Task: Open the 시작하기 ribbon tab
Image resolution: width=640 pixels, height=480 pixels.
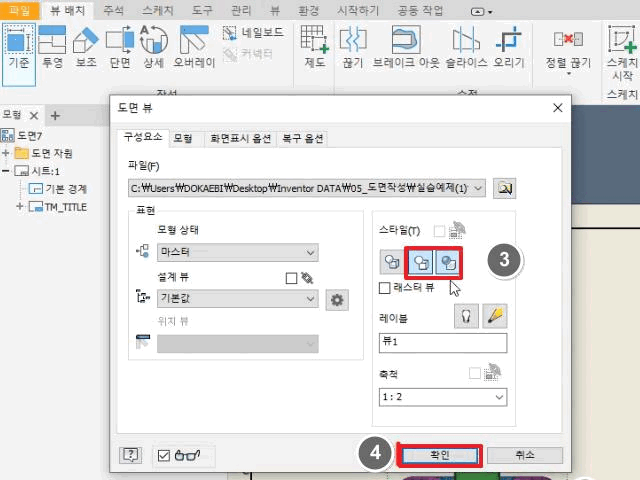Action: point(358,10)
